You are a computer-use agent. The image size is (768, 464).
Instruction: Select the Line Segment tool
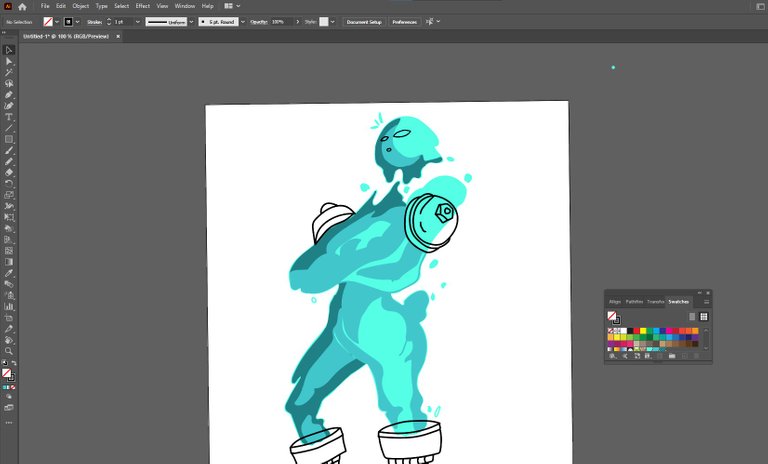(9, 128)
